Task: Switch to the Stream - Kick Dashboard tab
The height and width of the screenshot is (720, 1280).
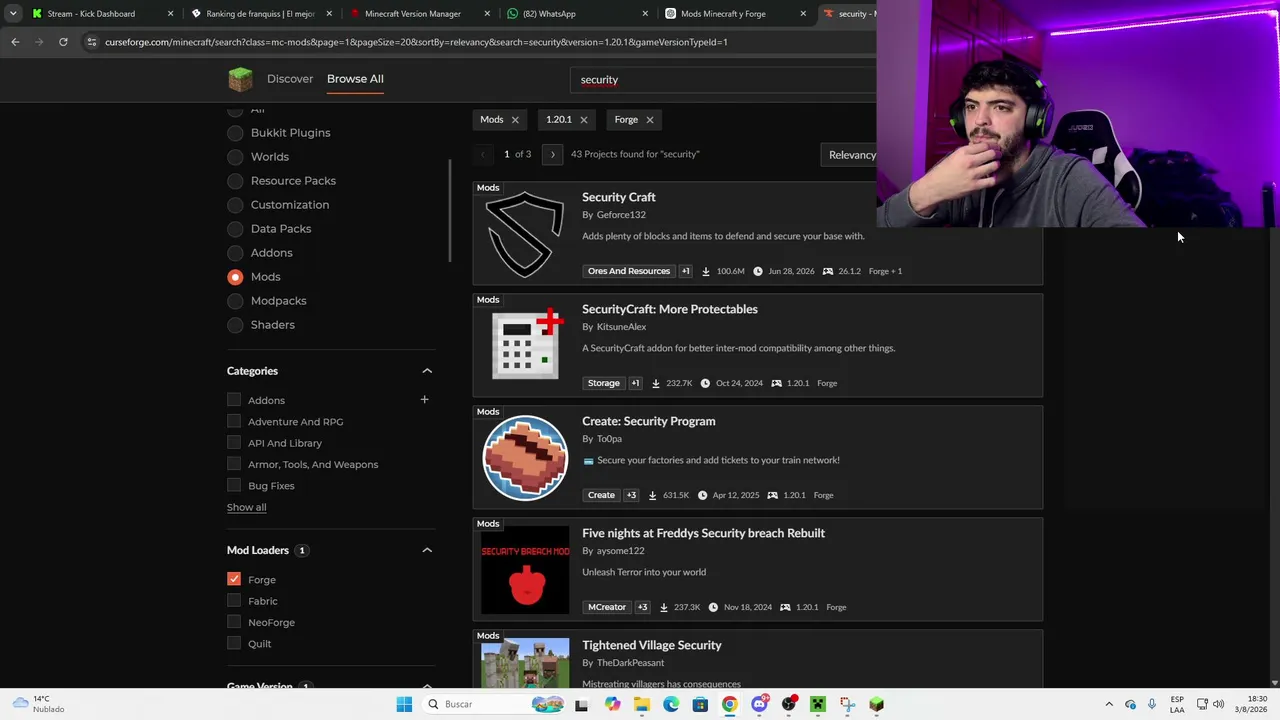Action: pyautogui.click(x=102, y=14)
